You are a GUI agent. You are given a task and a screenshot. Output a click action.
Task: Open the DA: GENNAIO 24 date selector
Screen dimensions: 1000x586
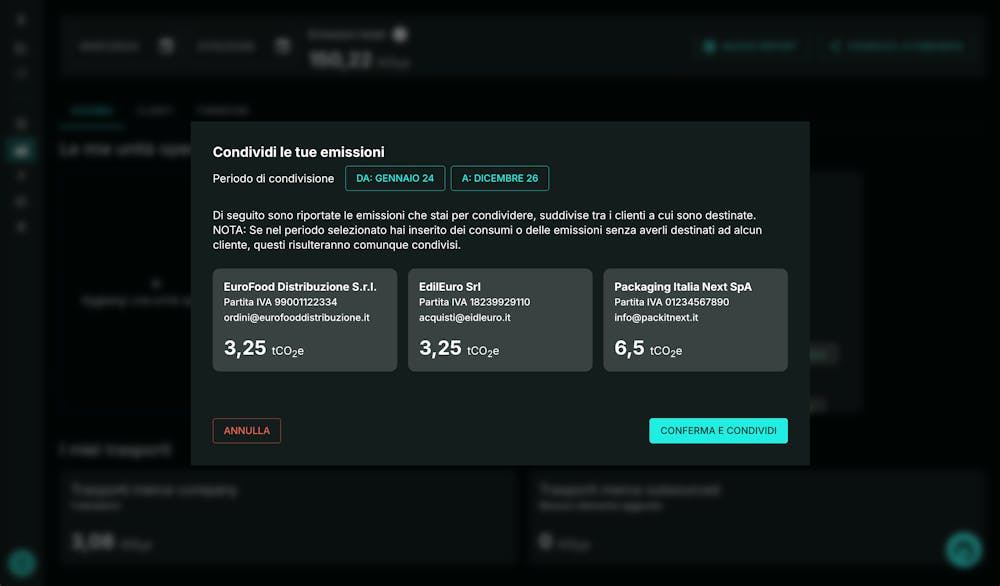click(x=395, y=179)
